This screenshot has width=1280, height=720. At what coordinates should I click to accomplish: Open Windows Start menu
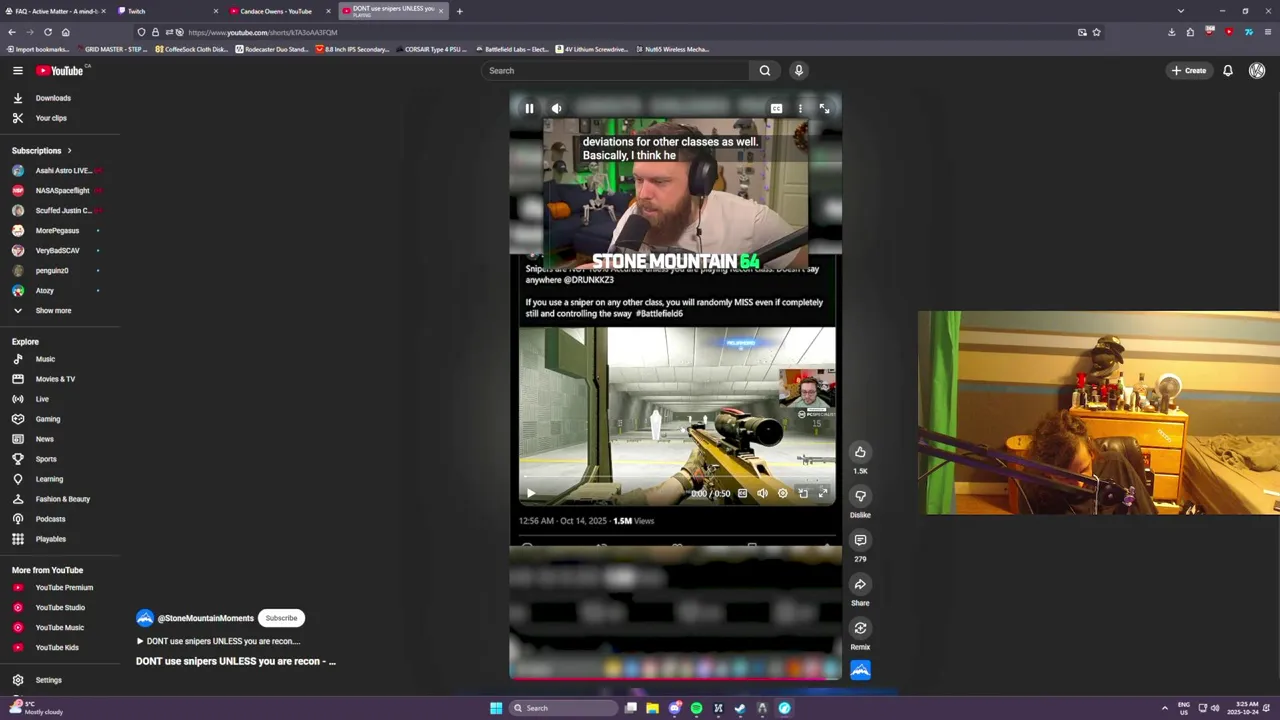[496, 708]
